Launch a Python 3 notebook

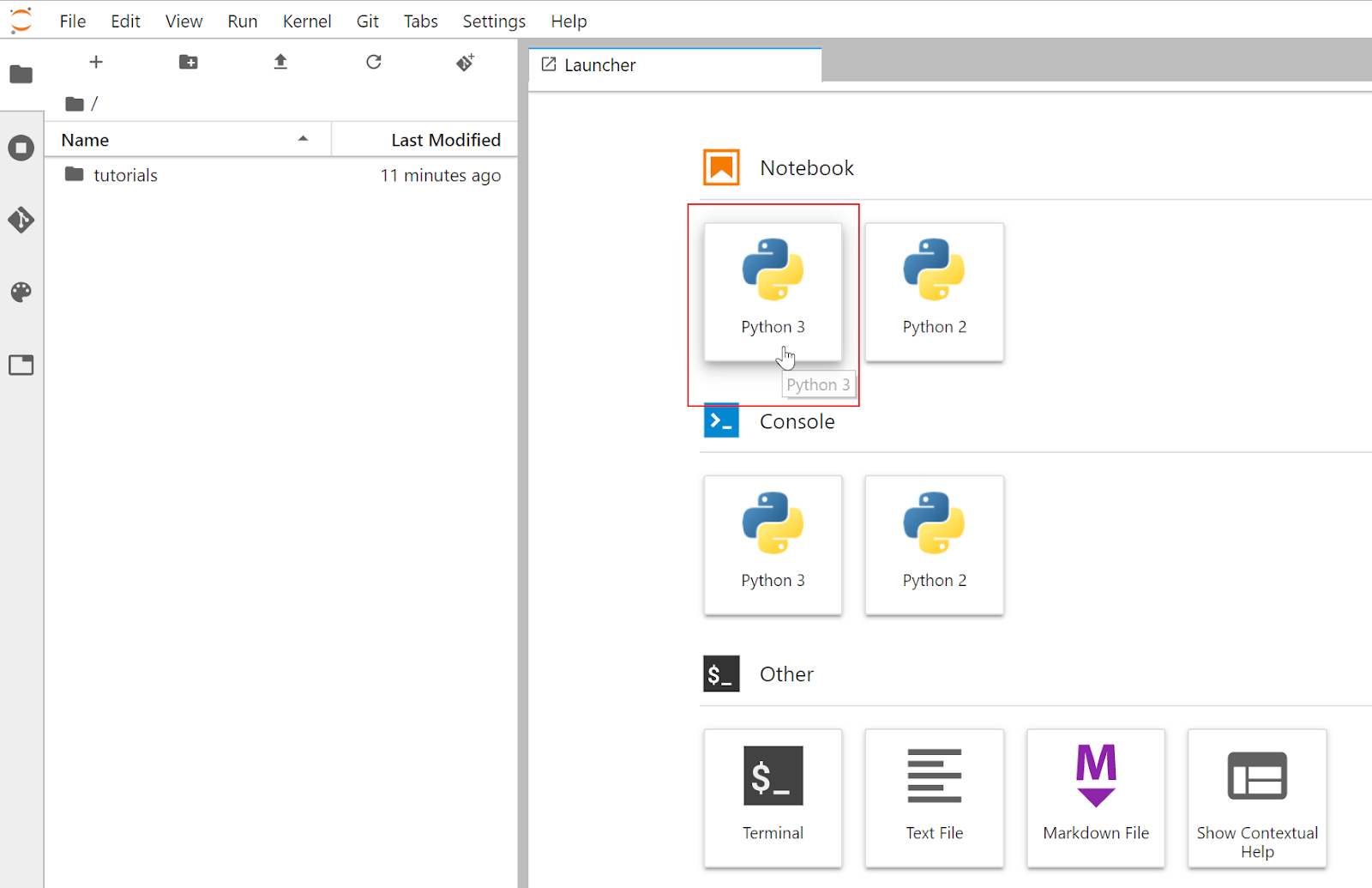point(773,292)
